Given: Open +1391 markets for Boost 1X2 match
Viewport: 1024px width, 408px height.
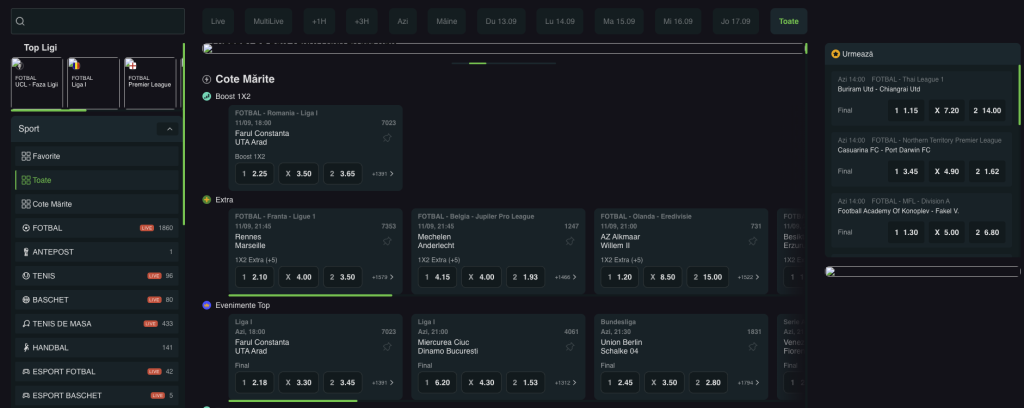Looking at the screenshot, I should 383,174.
